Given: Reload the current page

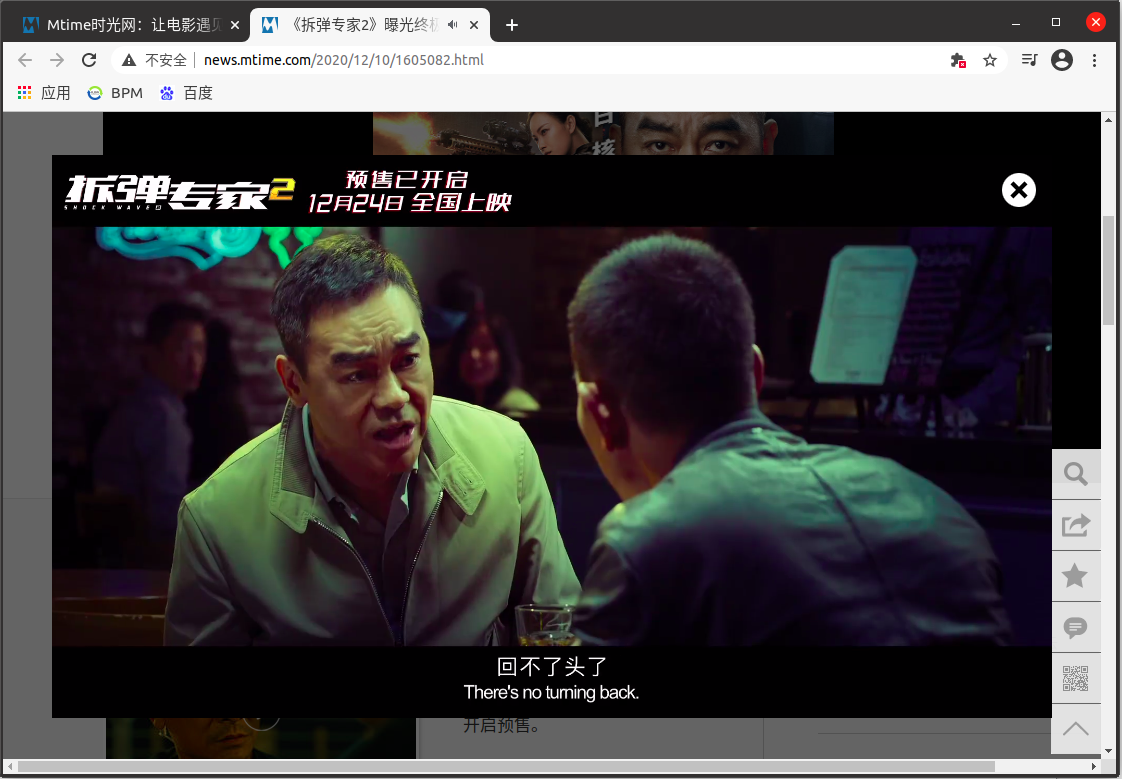Looking at the screenshot, I should coord(89,60).
